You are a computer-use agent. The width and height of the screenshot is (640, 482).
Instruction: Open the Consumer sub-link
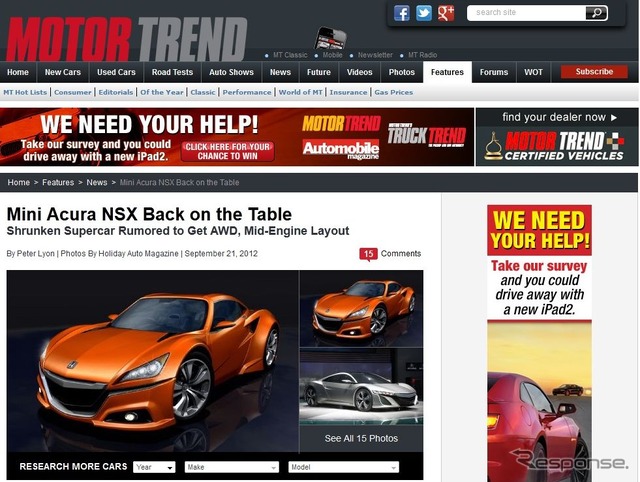pyautogui.click(x=73, y=92)
